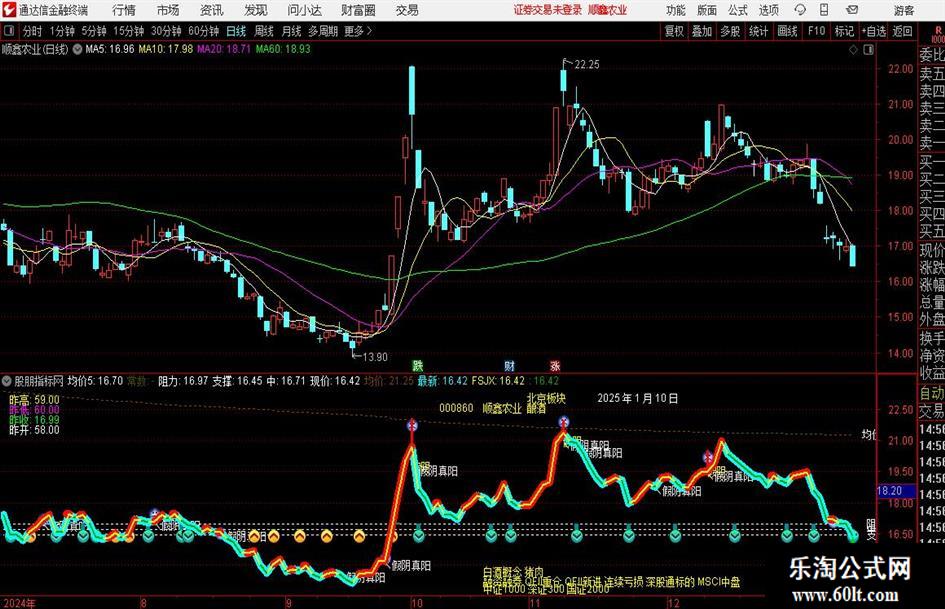Viewport: 945px width, 609px height.
Task: Switch to 5分钟 timeframe
Action: (x=94, y=31)
